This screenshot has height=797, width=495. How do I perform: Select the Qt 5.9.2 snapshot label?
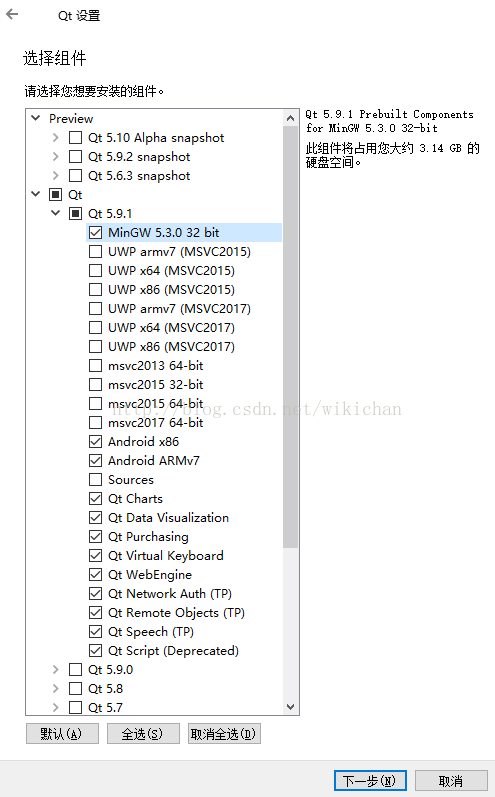pyautogui.click(x=139, y=157)
